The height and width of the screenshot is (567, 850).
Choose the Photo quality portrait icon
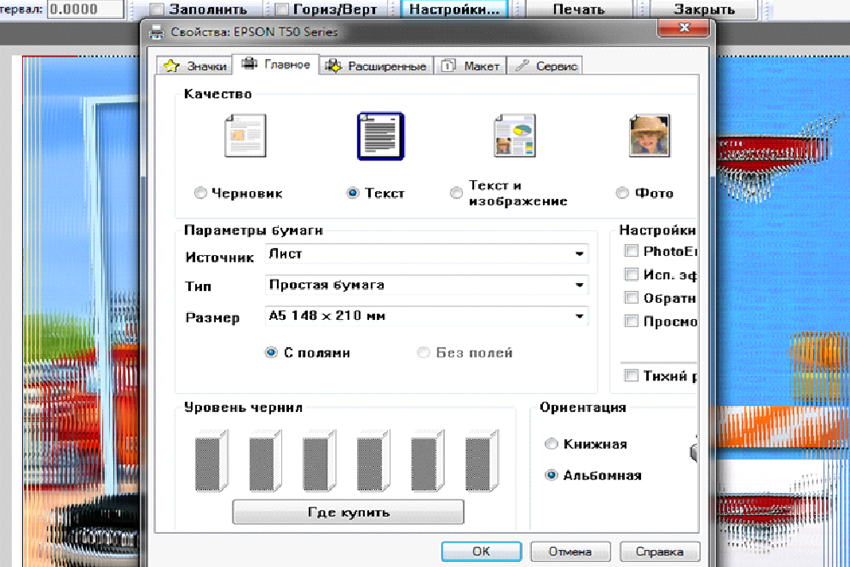pyautogui.click(x=649, y=136)
